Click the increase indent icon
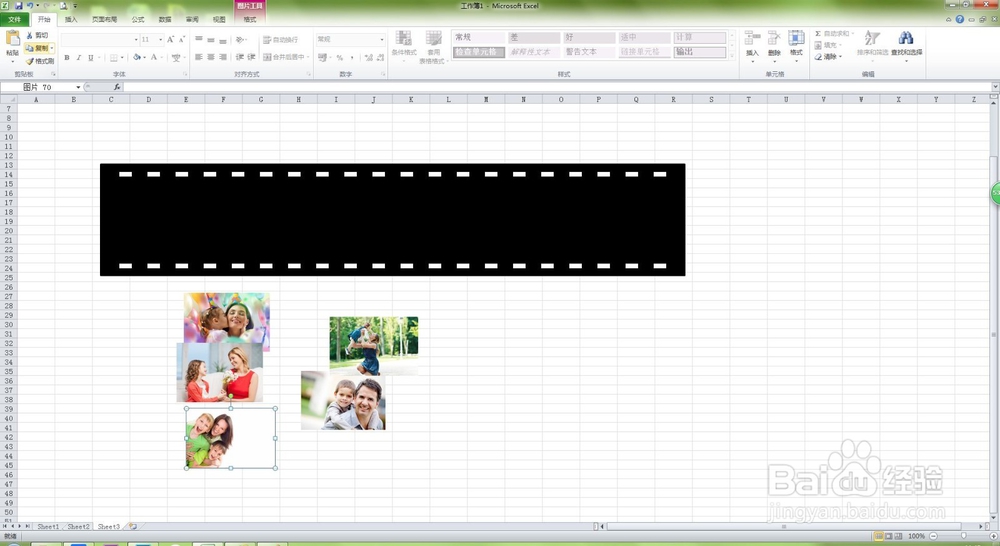1000x546 pixels. tap(251, 57)
